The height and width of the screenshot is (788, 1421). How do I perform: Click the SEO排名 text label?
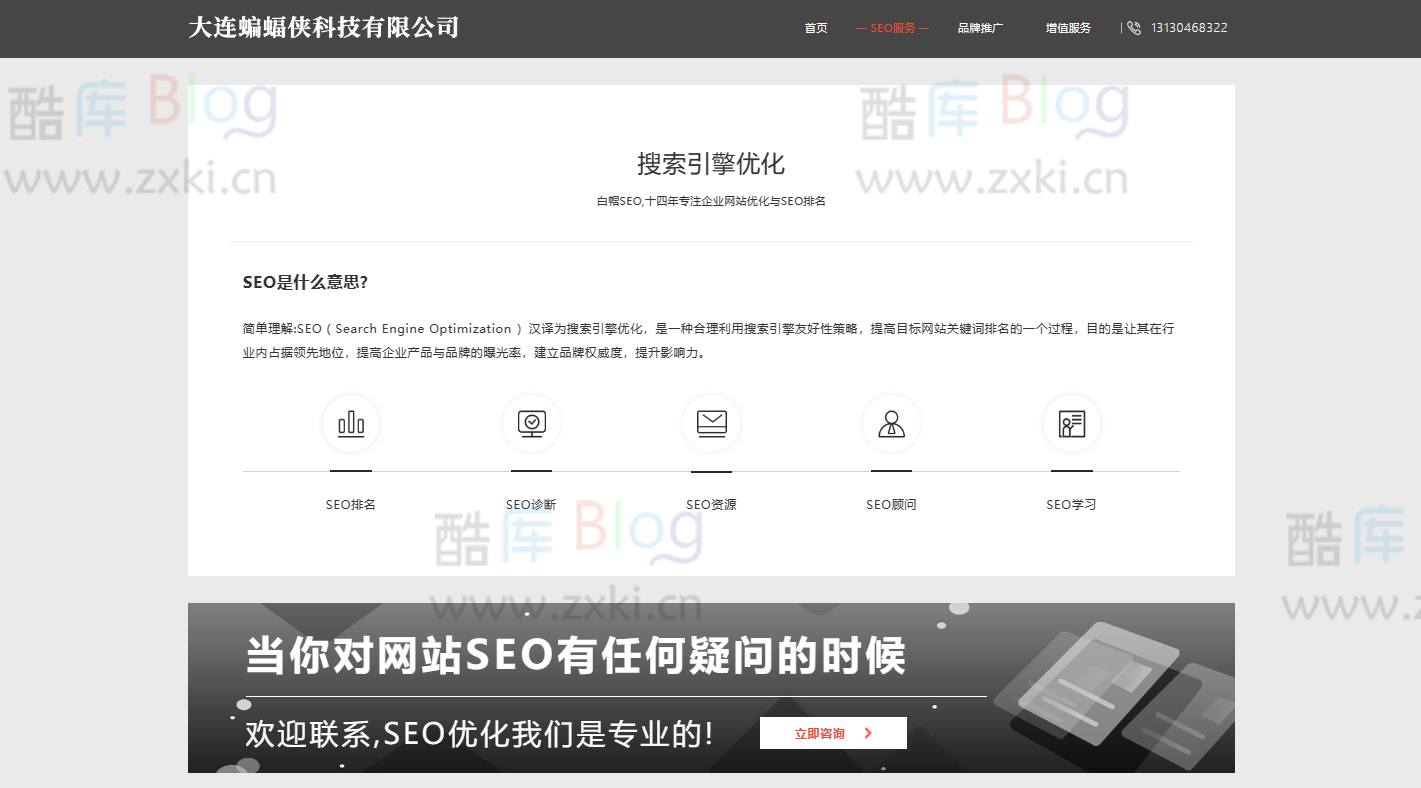[x=350, y=504]
